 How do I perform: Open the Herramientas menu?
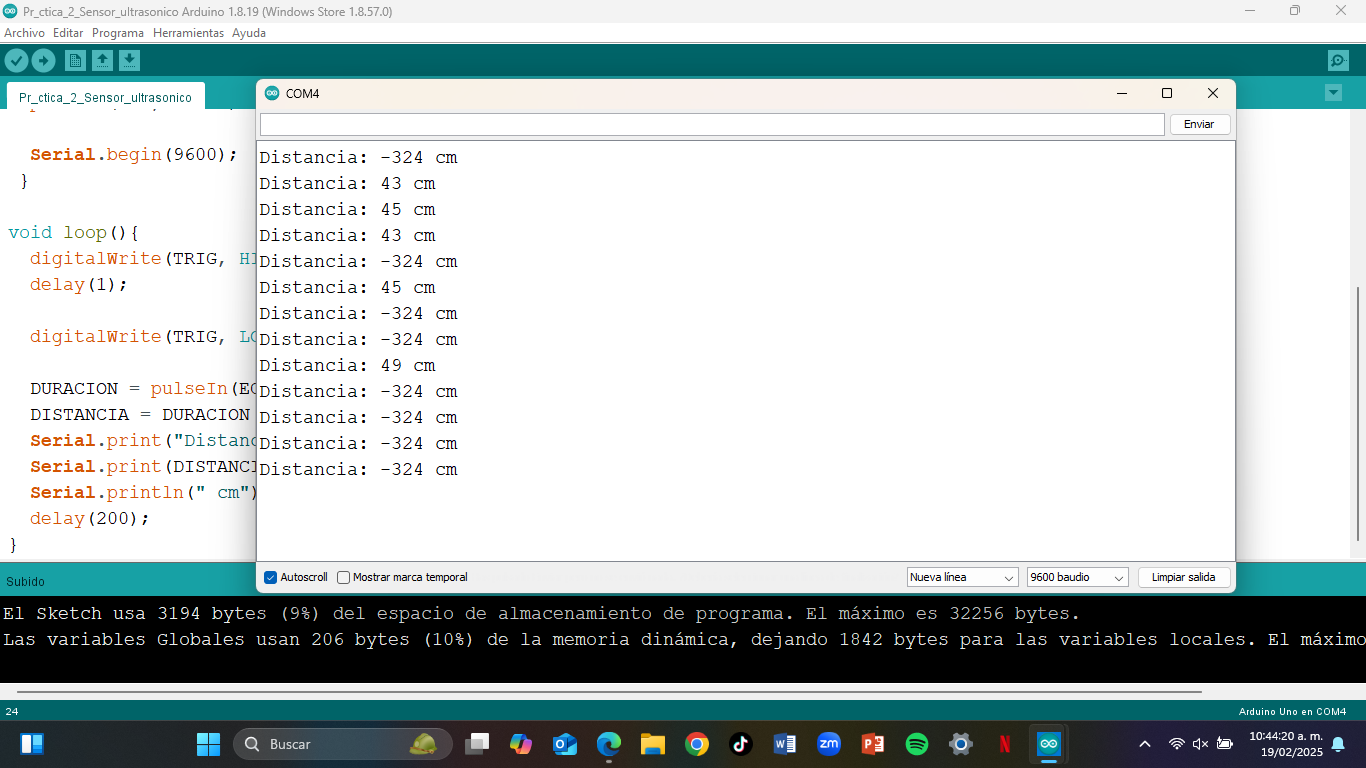188,33
